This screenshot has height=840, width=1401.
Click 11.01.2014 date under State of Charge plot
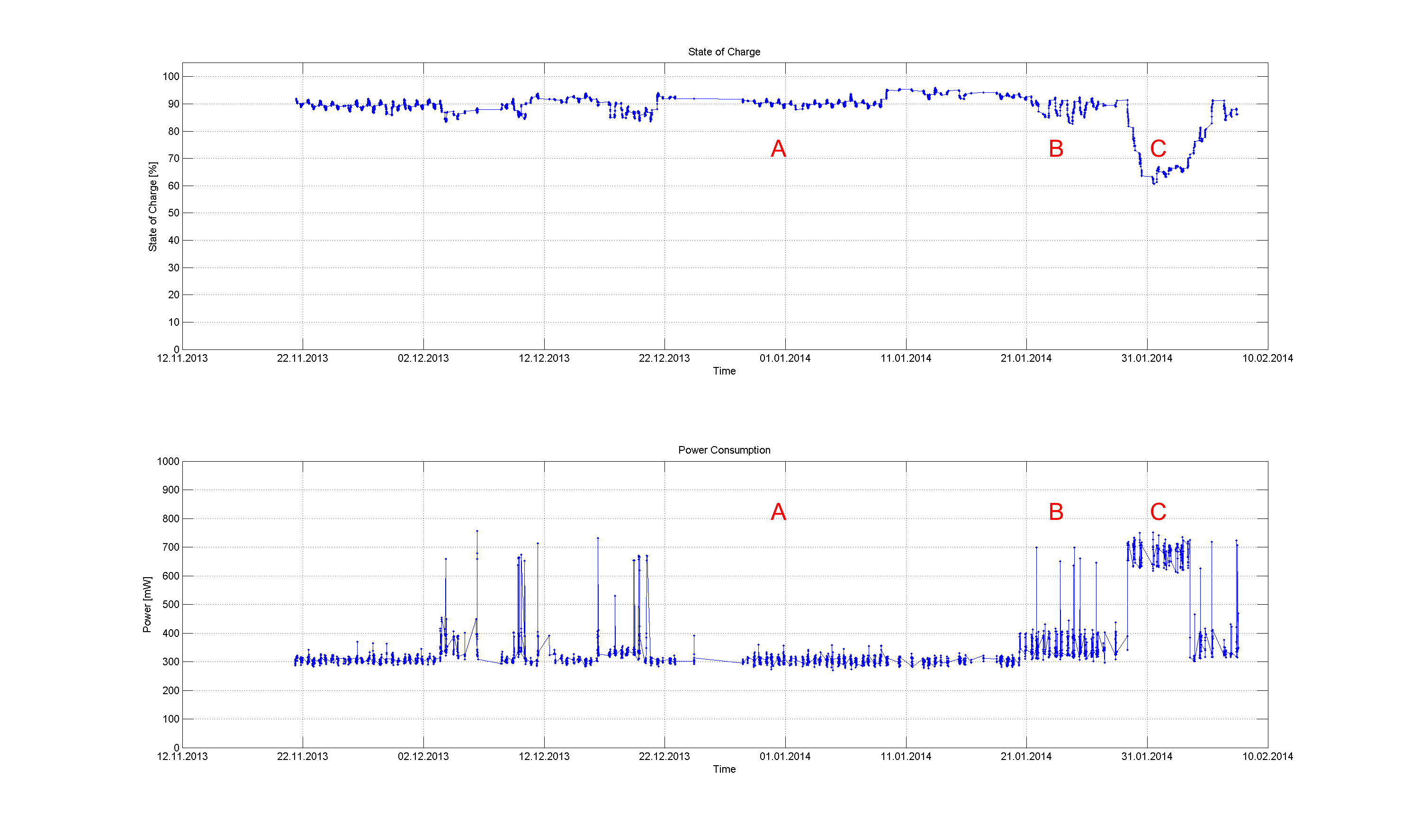(x=906, y=358)
